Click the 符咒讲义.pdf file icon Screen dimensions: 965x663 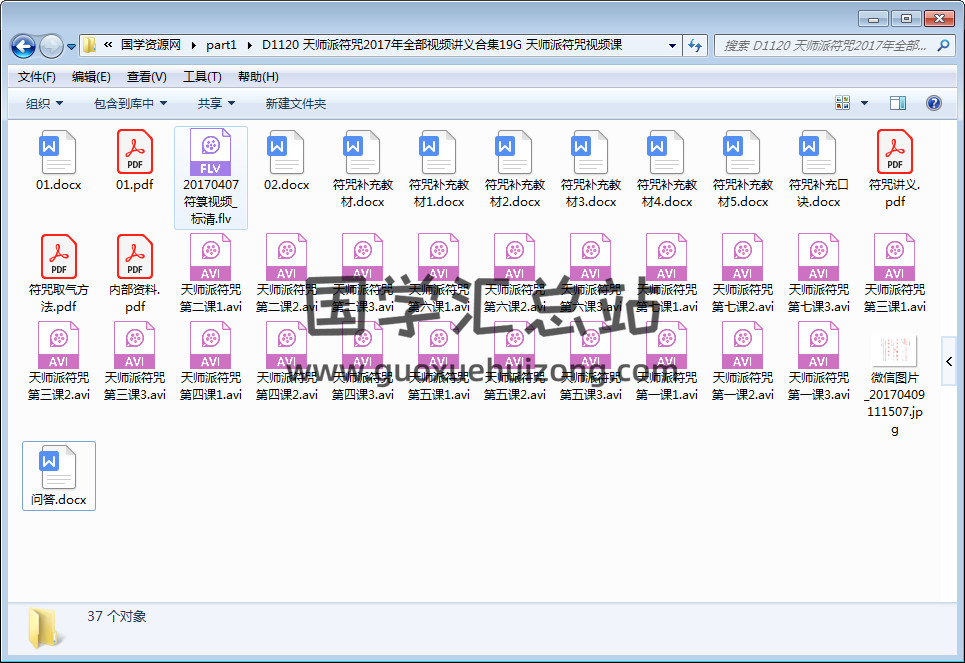pyautogui.click(x=894, y=153)
